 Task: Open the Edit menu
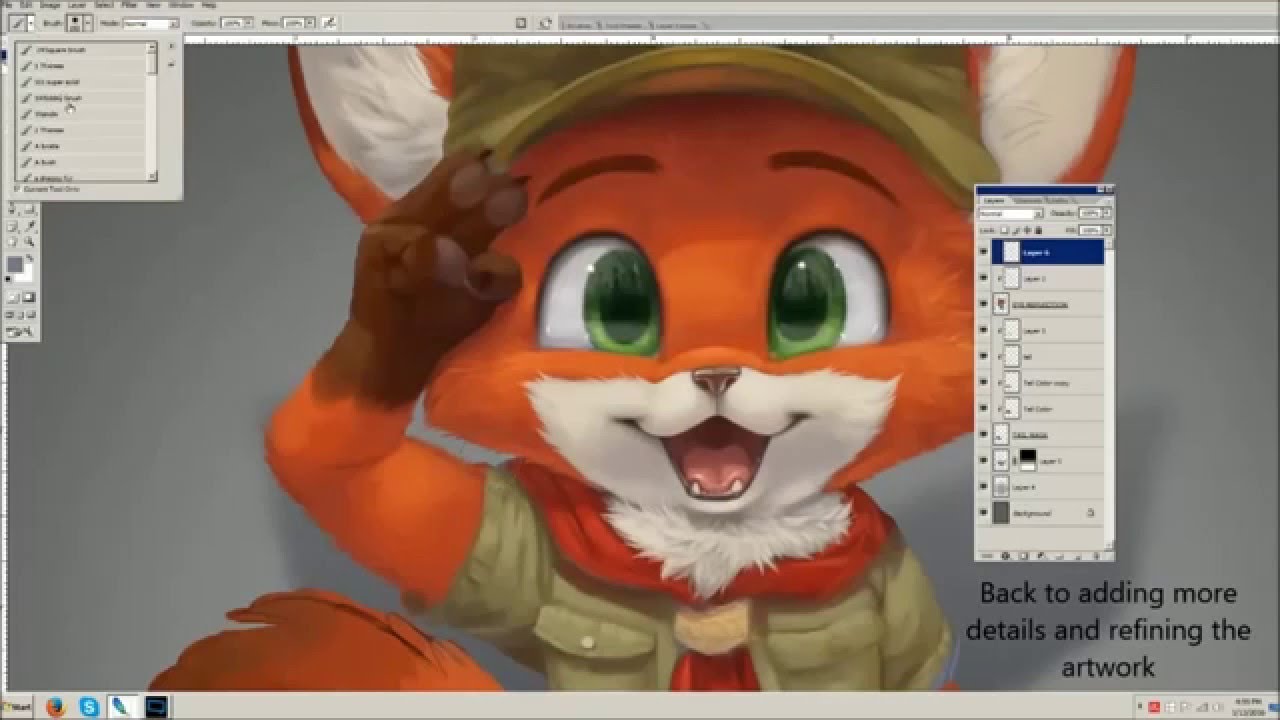(x=27, y=5)
